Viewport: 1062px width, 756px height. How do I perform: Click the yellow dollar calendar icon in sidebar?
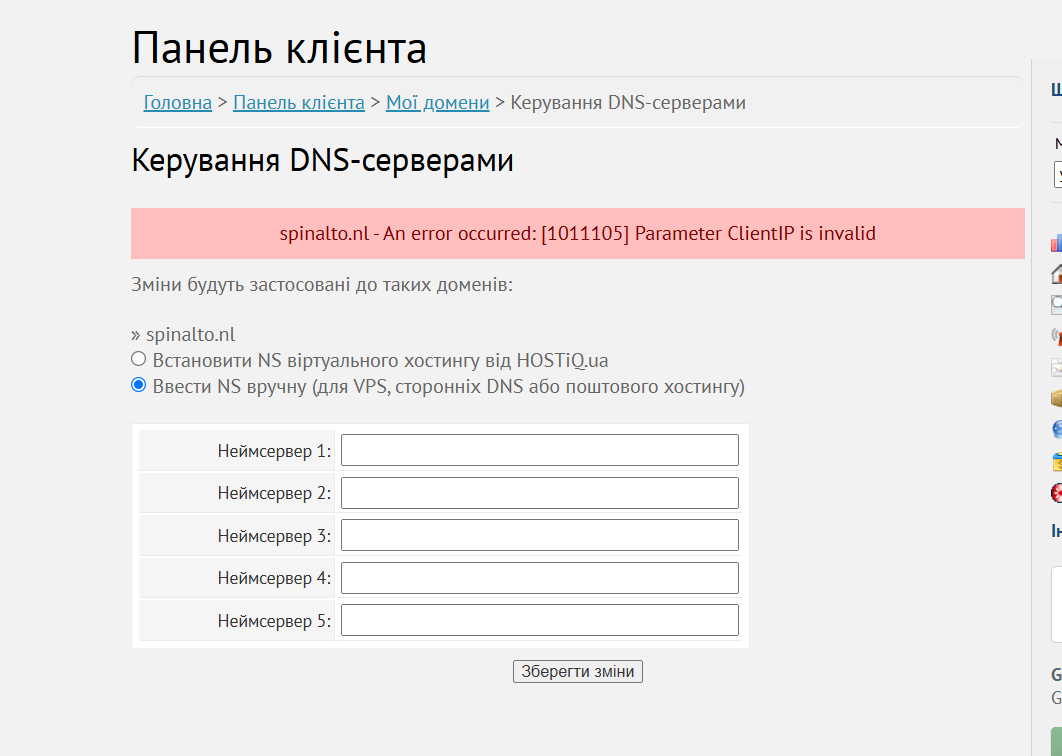point(1057,461)
